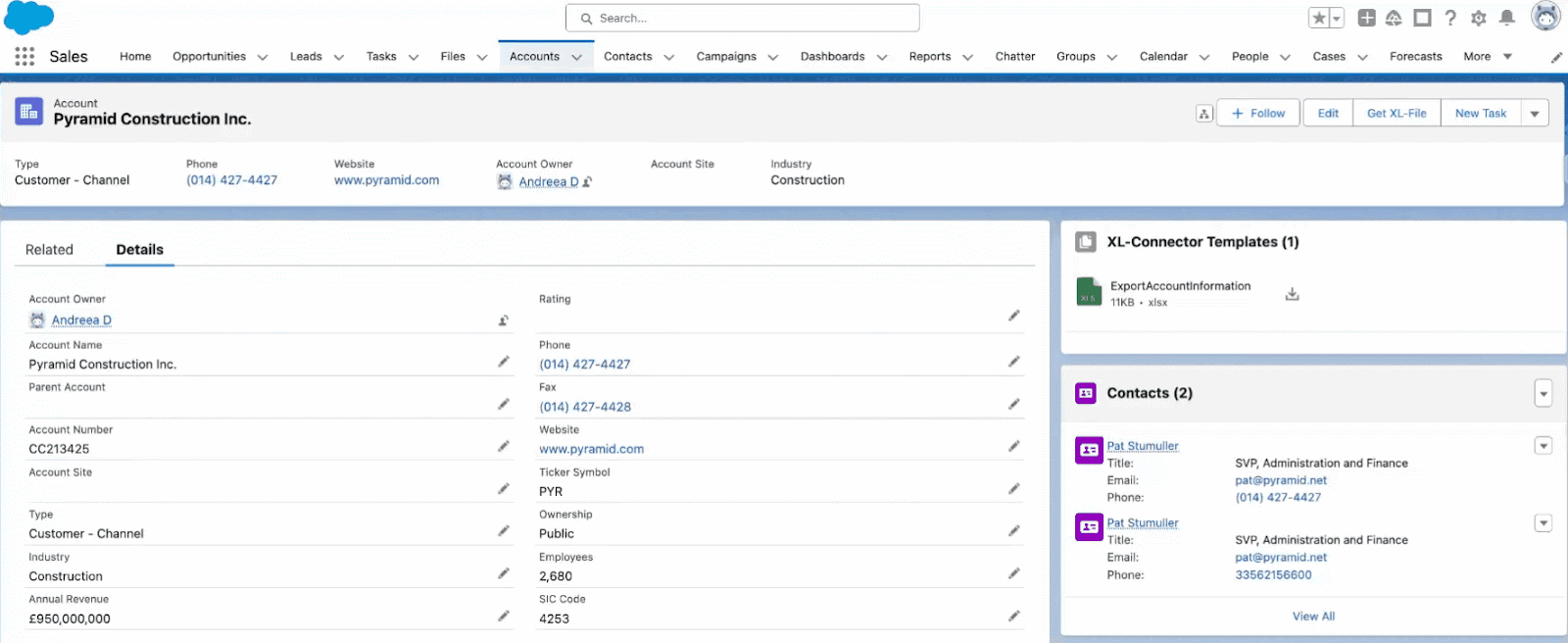Image resolution: width=1568 pixels, height=643 pixels.
Task: Expand the Contacts tab dropdown chevron
Action: (x=669, y=58)
